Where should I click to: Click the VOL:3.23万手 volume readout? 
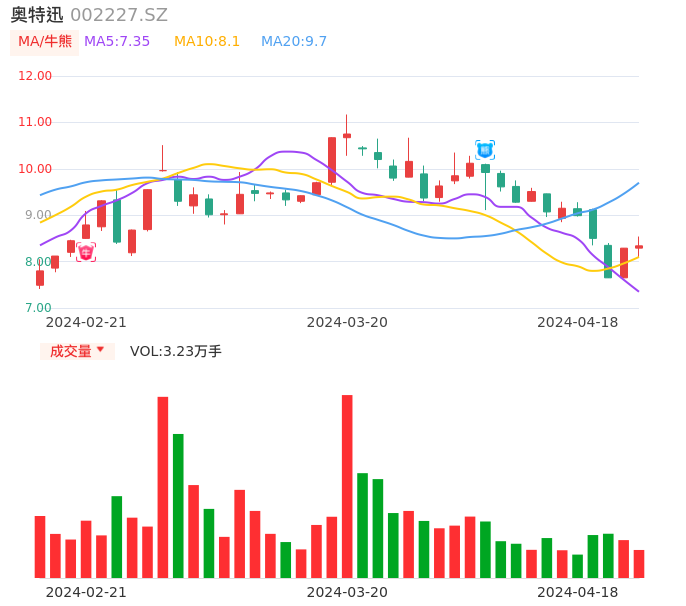176,351
